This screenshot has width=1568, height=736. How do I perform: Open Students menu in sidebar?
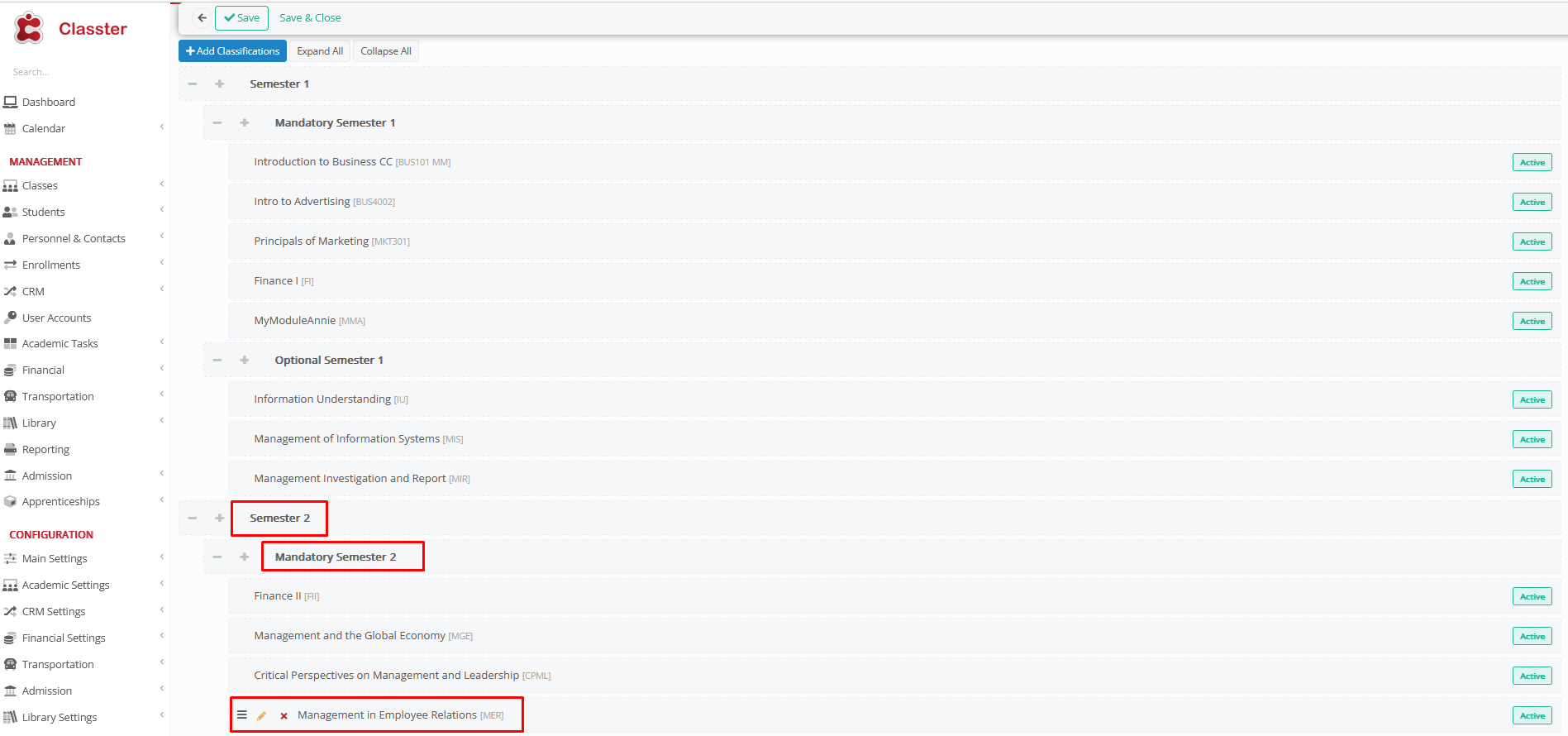[x=43, y=212]
